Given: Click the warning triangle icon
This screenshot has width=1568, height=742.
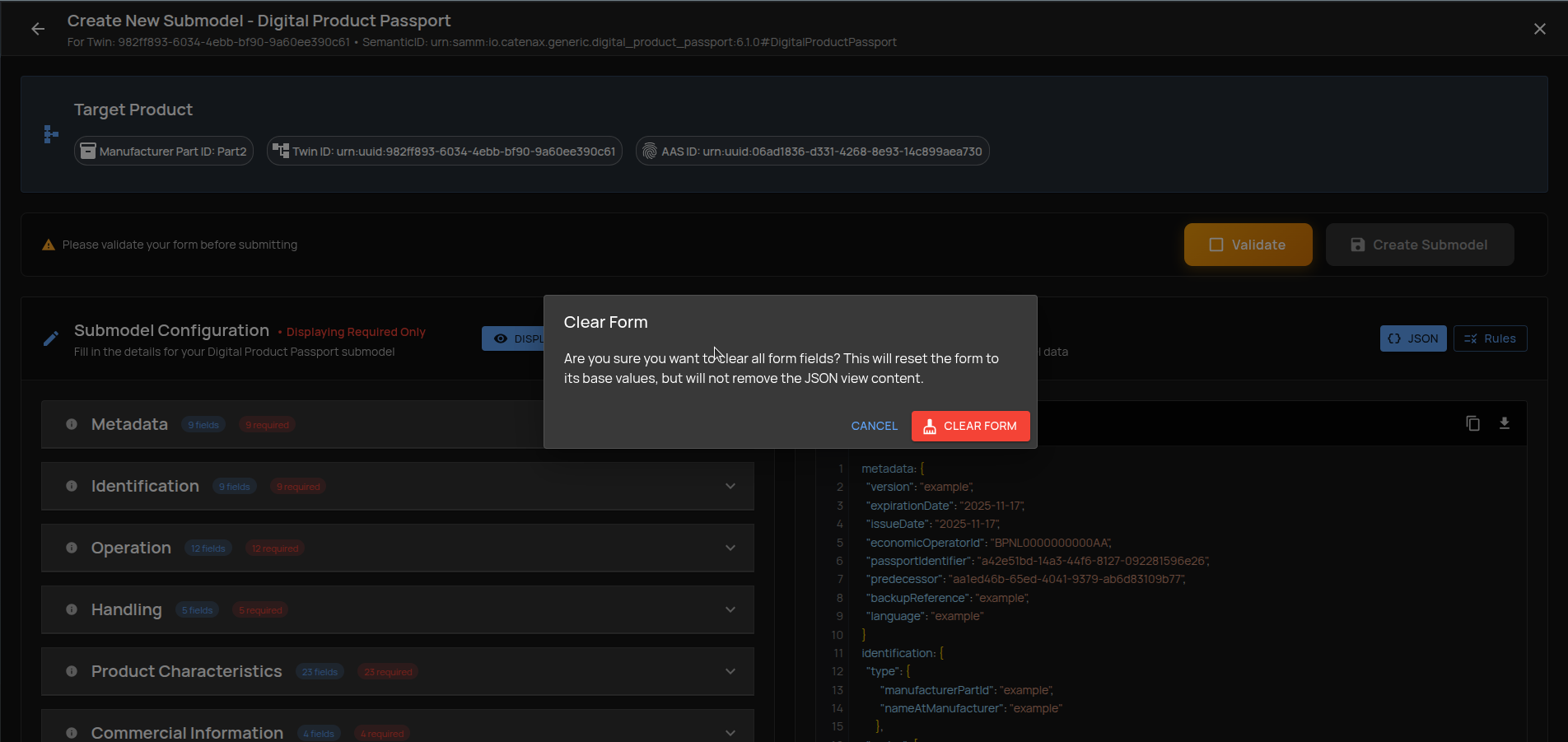Looking at the screenshot, I should tap(49, 245).
